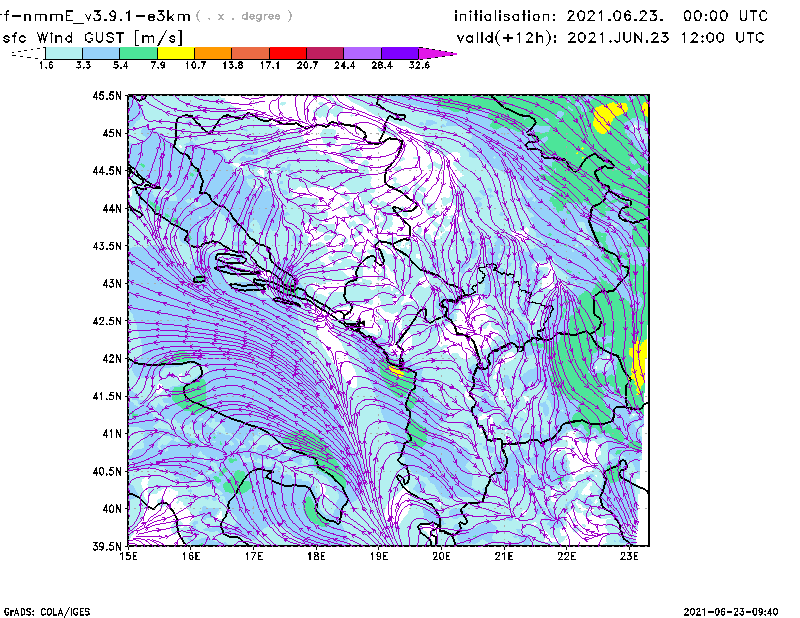Viewport: 800px width, 618px height.
Task: Click the orange 10.7–13.8 legend swatch
Action: pyautogui.click(x=213, y=53)
